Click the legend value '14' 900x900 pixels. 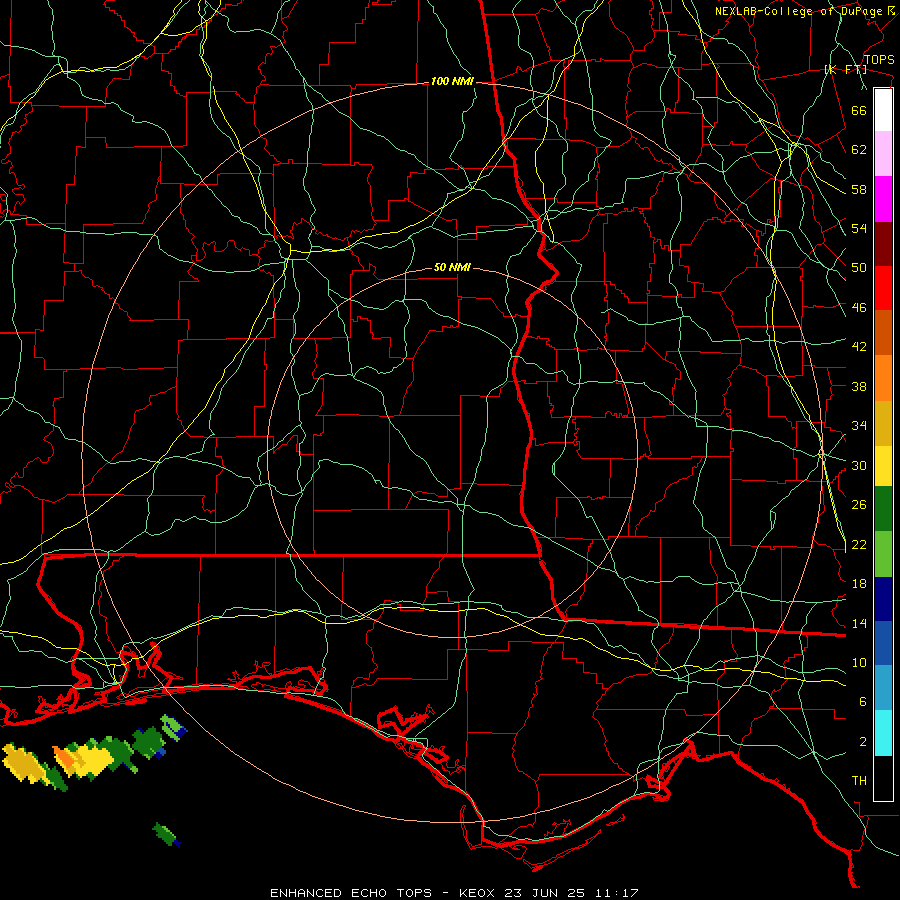coord(859,623)
